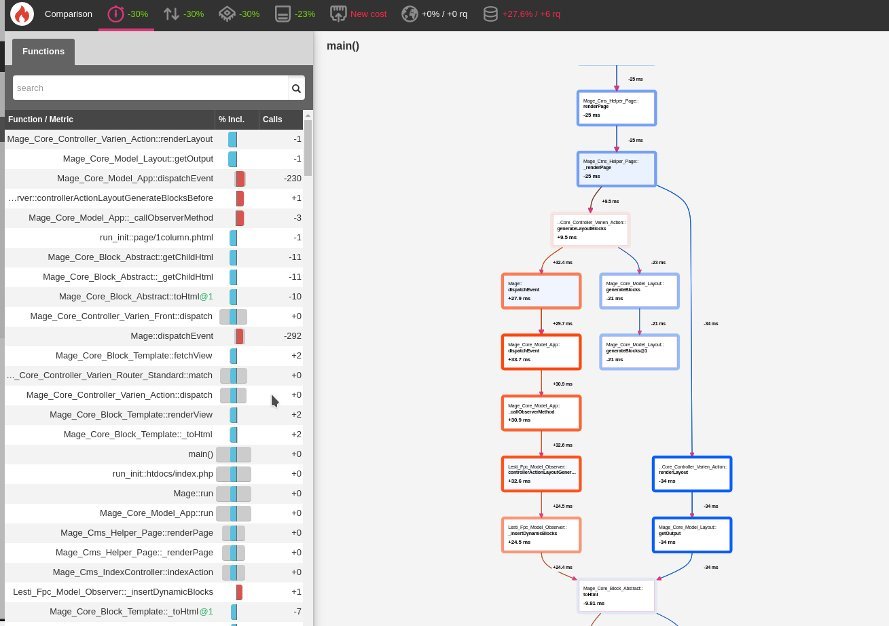Screen dimensions: 889x626
Task: Select run_init::page/1column.phtml row
Action: click(154, 238)
